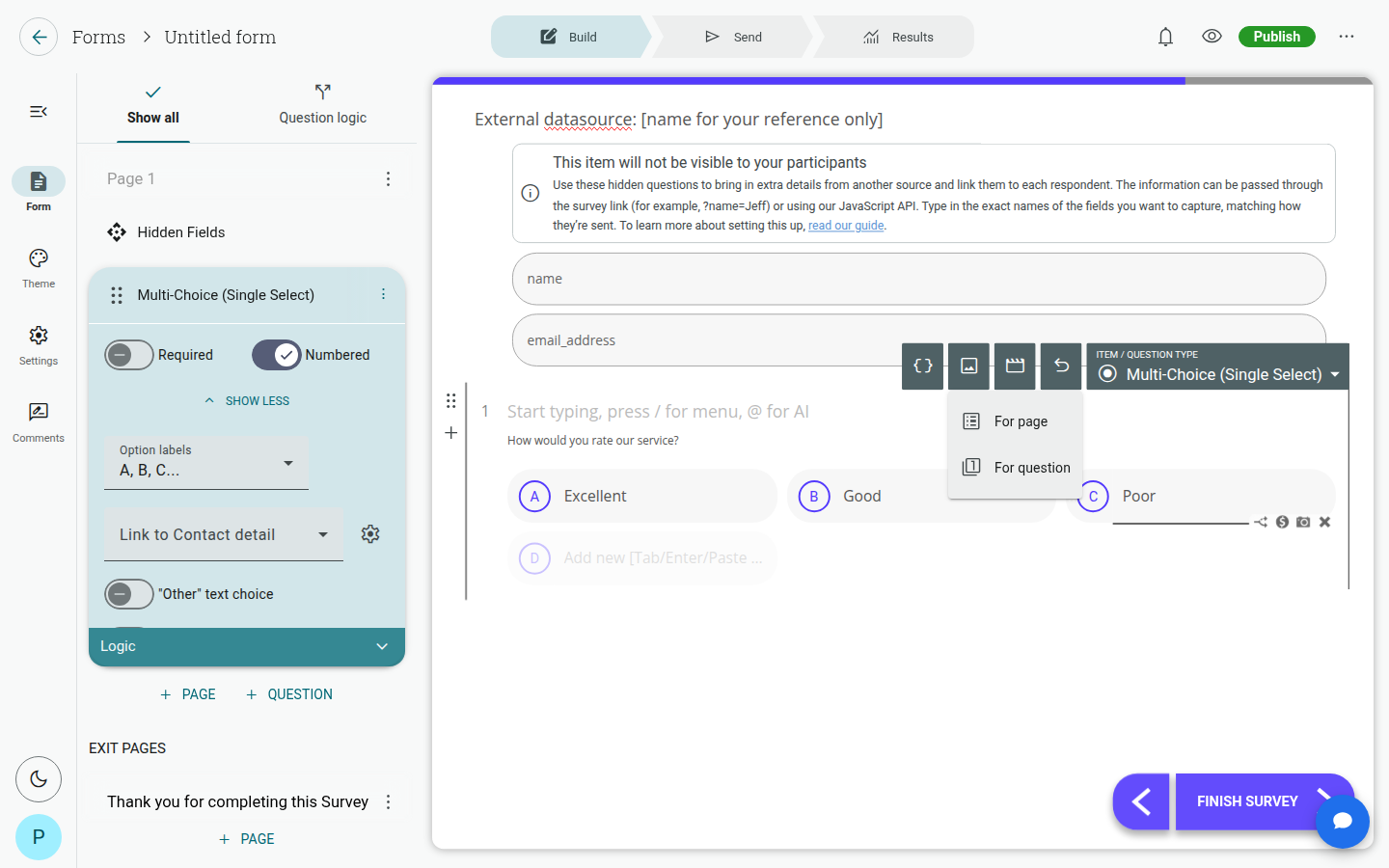Remove the Poor choice with the X icon
The width and height of the screenshot is (1389, 868).
1324,522
